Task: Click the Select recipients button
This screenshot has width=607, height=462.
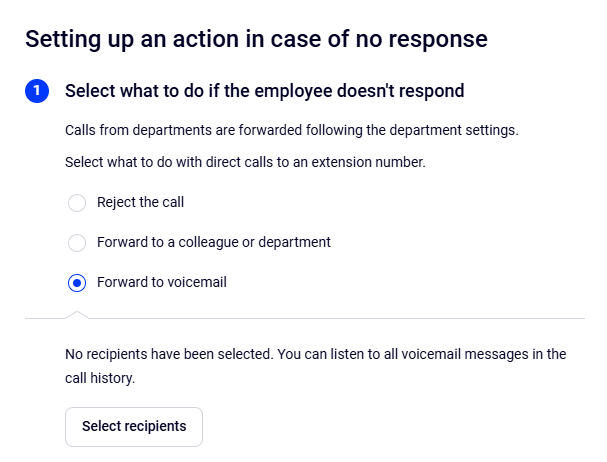Action: click(x=134, y=426)
